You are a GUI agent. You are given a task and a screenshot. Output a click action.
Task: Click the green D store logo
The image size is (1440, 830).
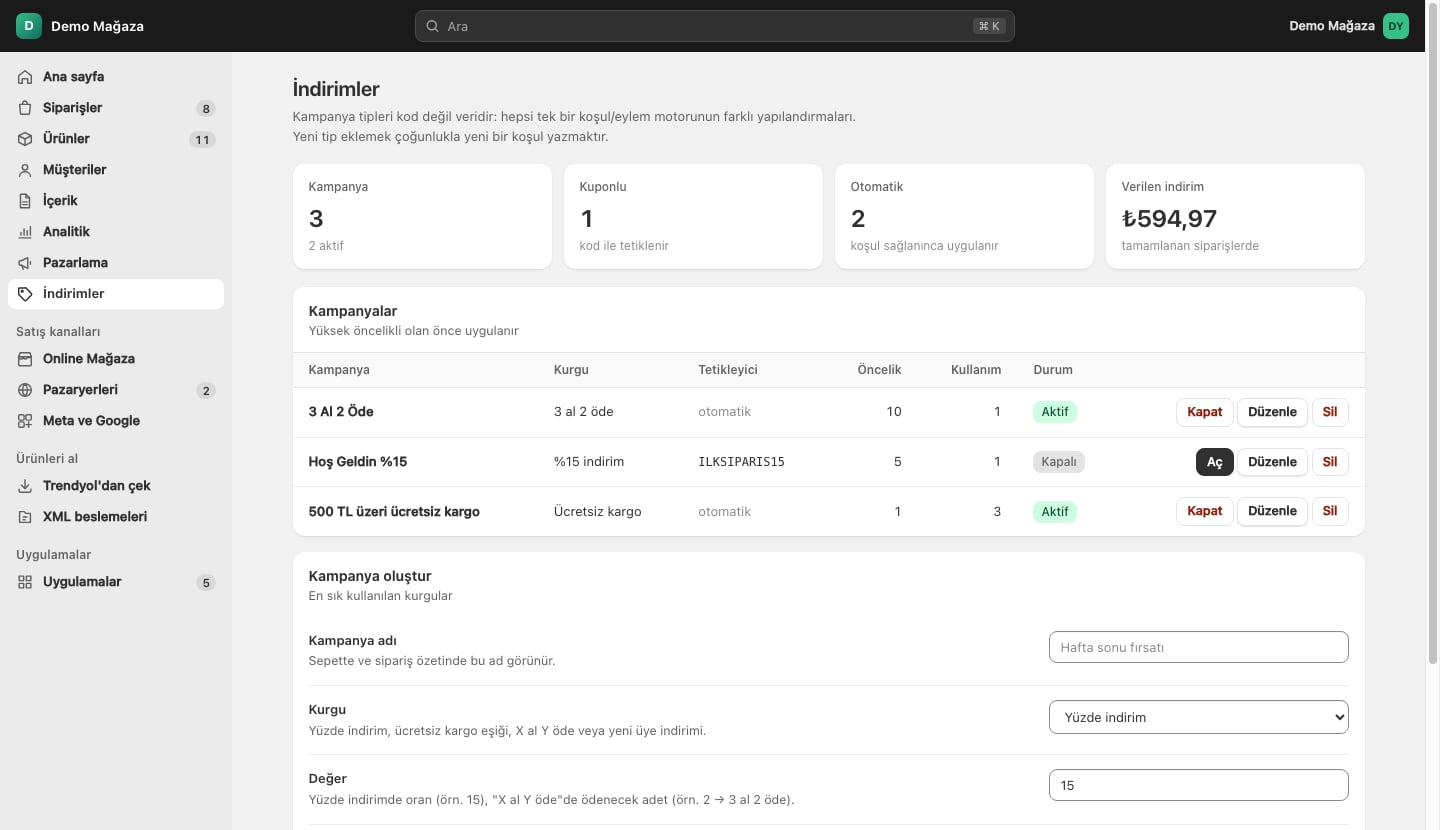29,26
